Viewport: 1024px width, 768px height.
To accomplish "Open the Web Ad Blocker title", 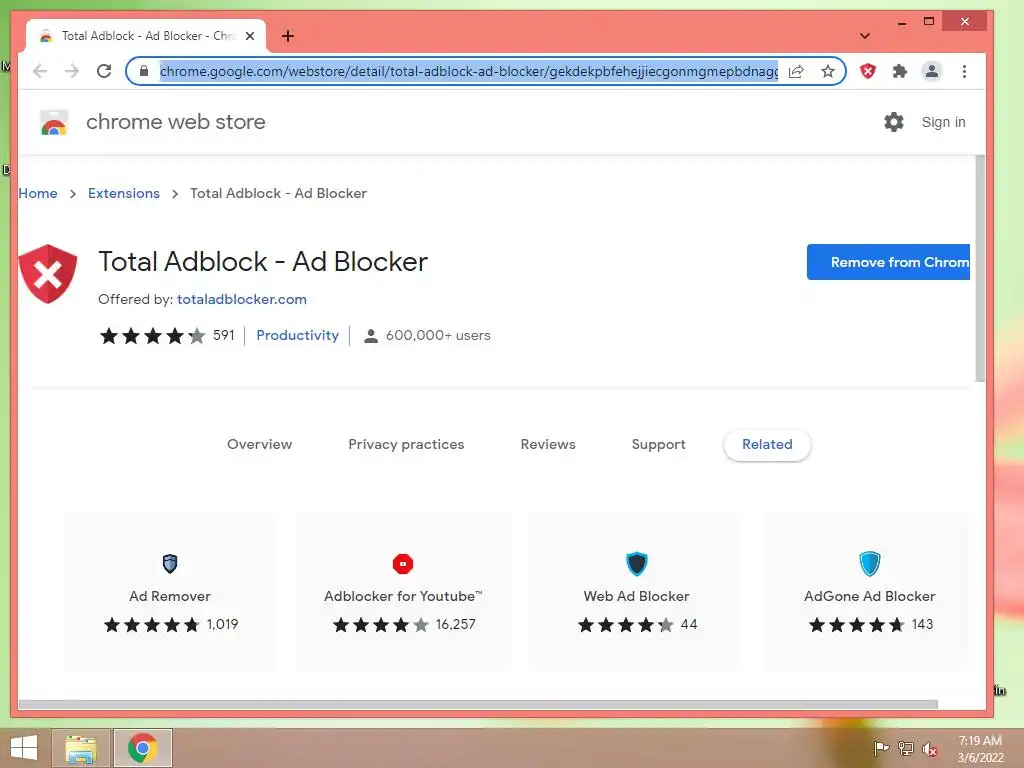I will [x=637, y=596].
